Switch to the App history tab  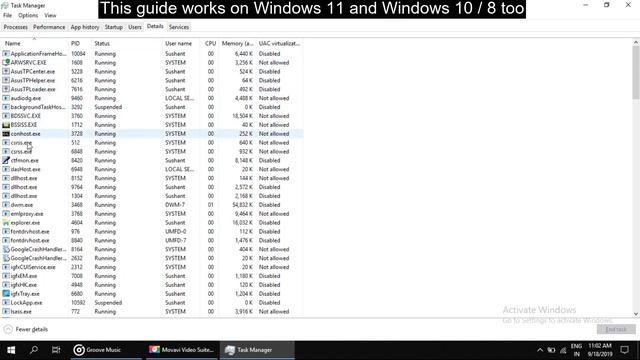coord(85,27)
